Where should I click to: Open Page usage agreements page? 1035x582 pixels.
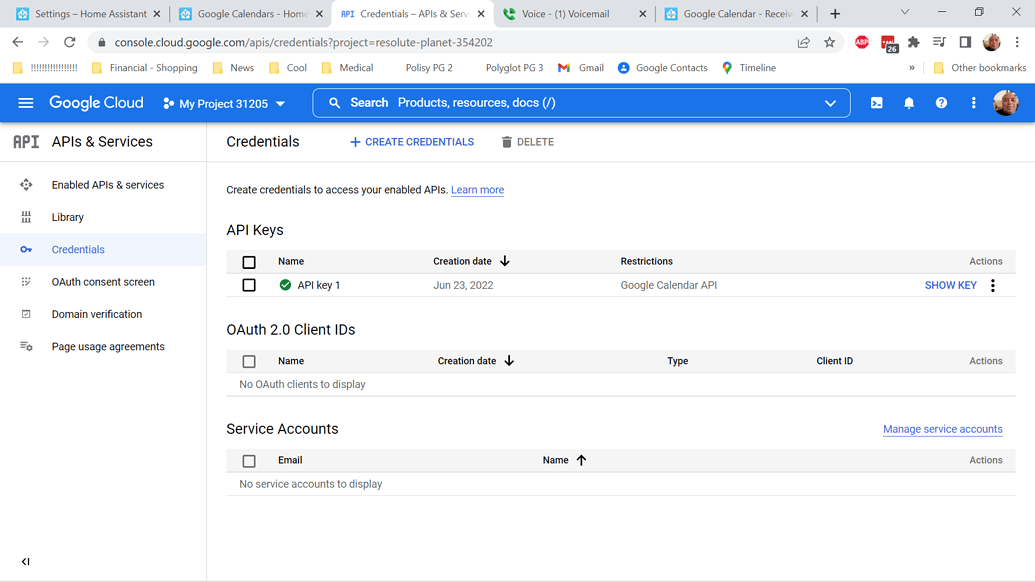pyautogui.click(x=108, y=346)
